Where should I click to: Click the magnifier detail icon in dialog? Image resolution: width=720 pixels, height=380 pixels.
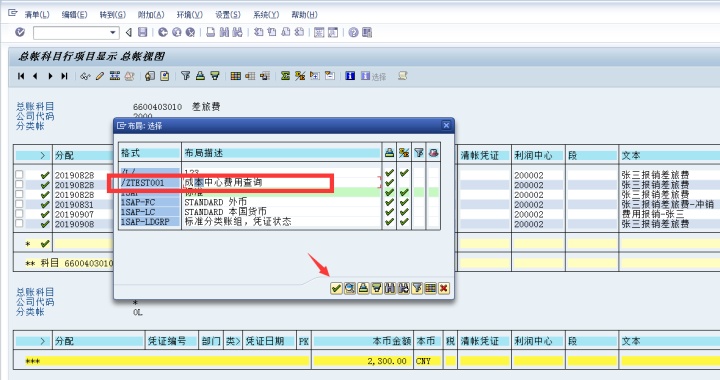(350, 288)
